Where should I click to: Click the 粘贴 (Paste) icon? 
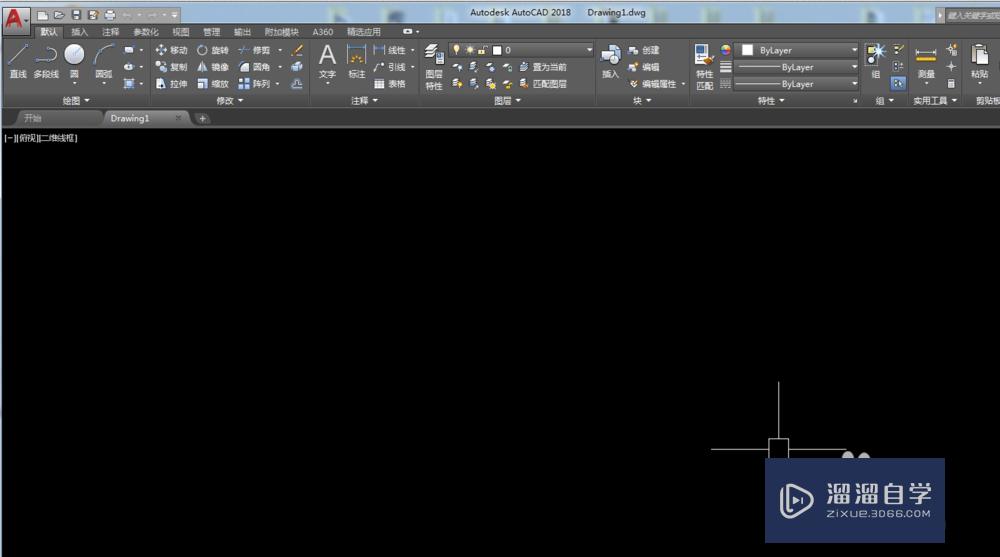pyautogui.click(x=980, y=62)
